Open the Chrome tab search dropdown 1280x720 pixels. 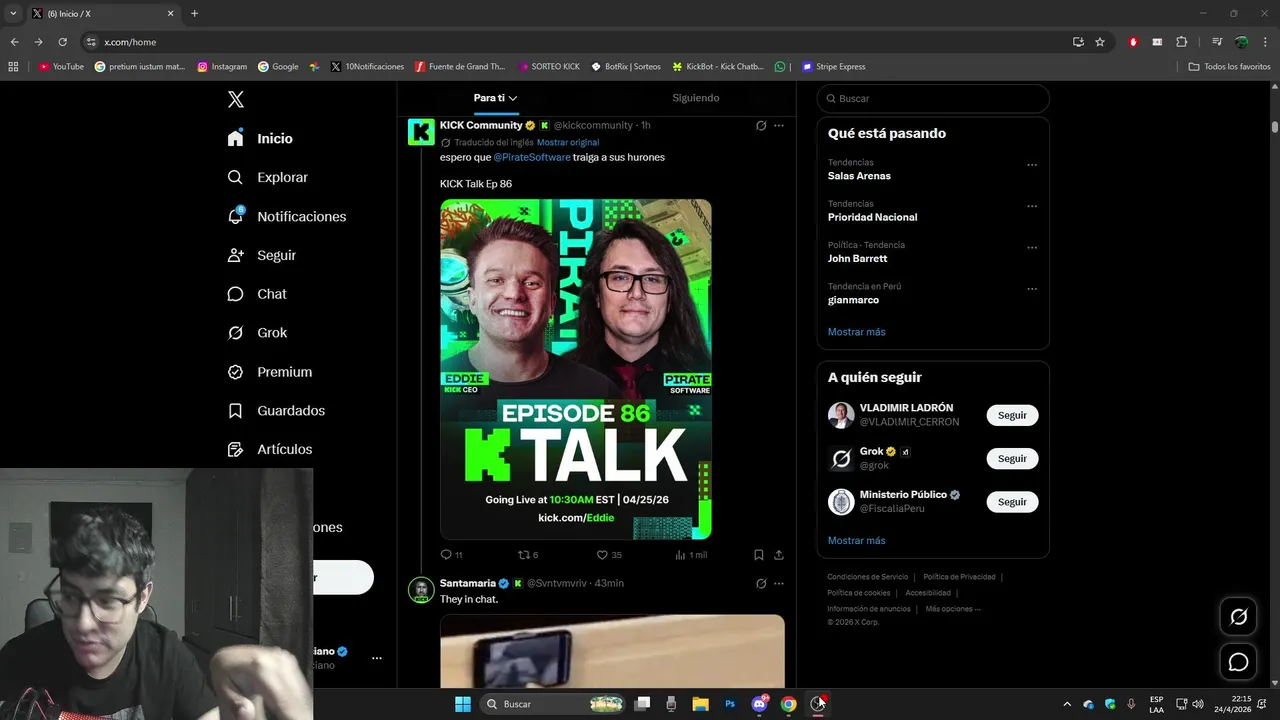point(13,13)
